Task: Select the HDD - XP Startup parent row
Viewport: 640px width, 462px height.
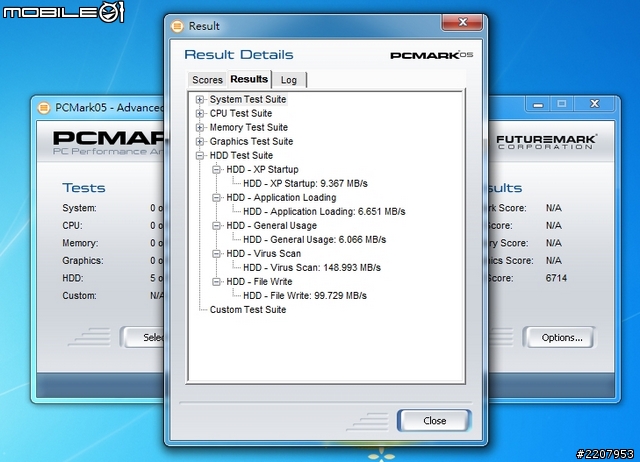Action: (262, 170)
